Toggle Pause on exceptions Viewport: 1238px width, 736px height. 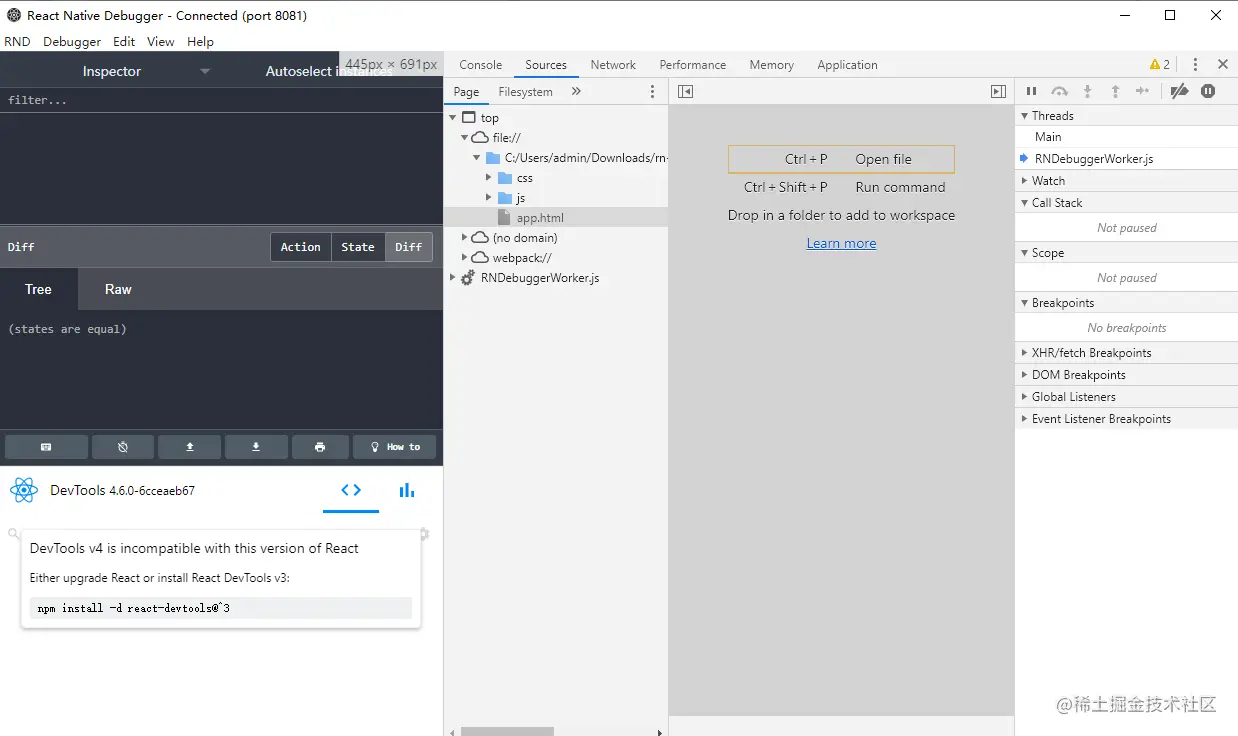point(1208,91)
